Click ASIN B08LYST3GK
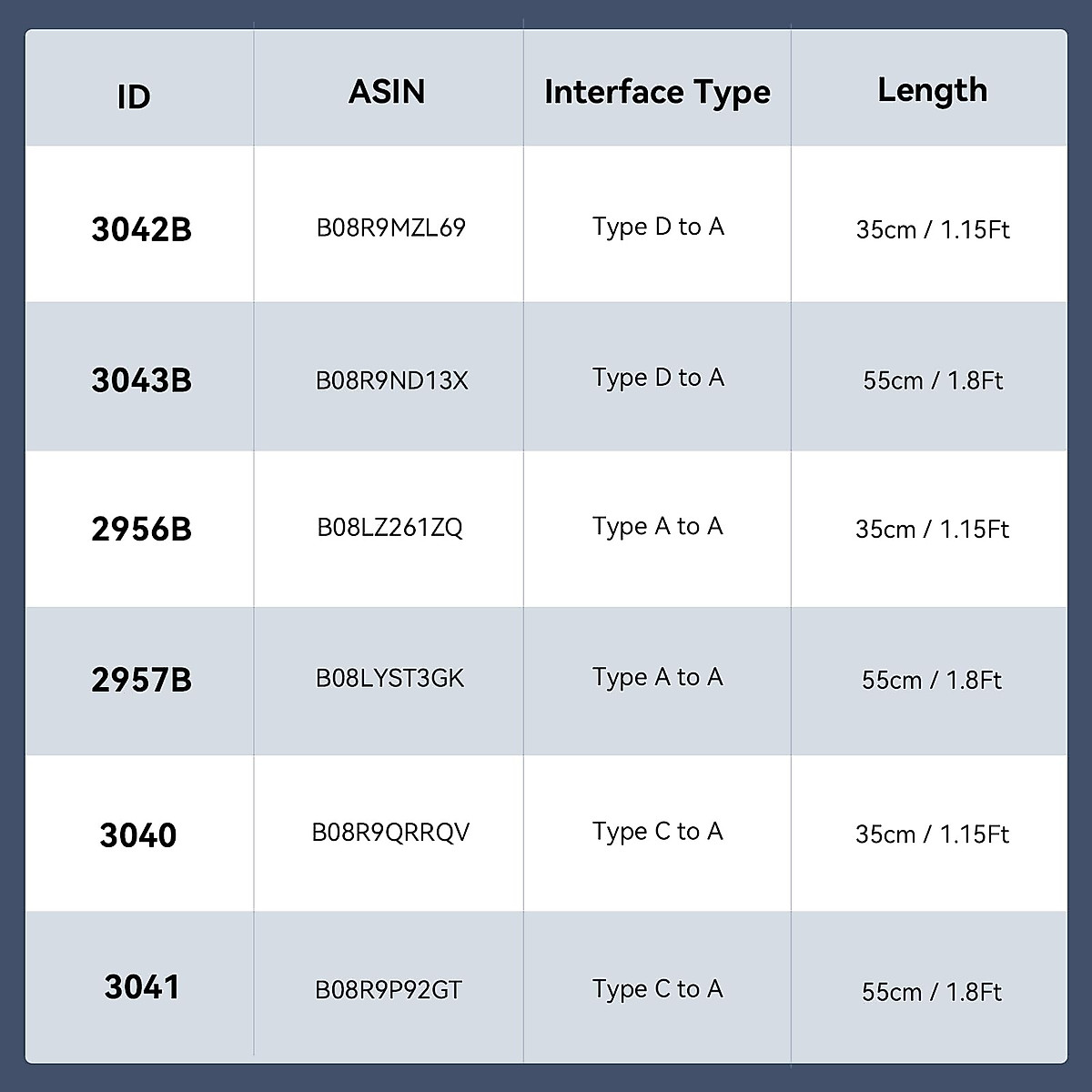 pos(389,678)
